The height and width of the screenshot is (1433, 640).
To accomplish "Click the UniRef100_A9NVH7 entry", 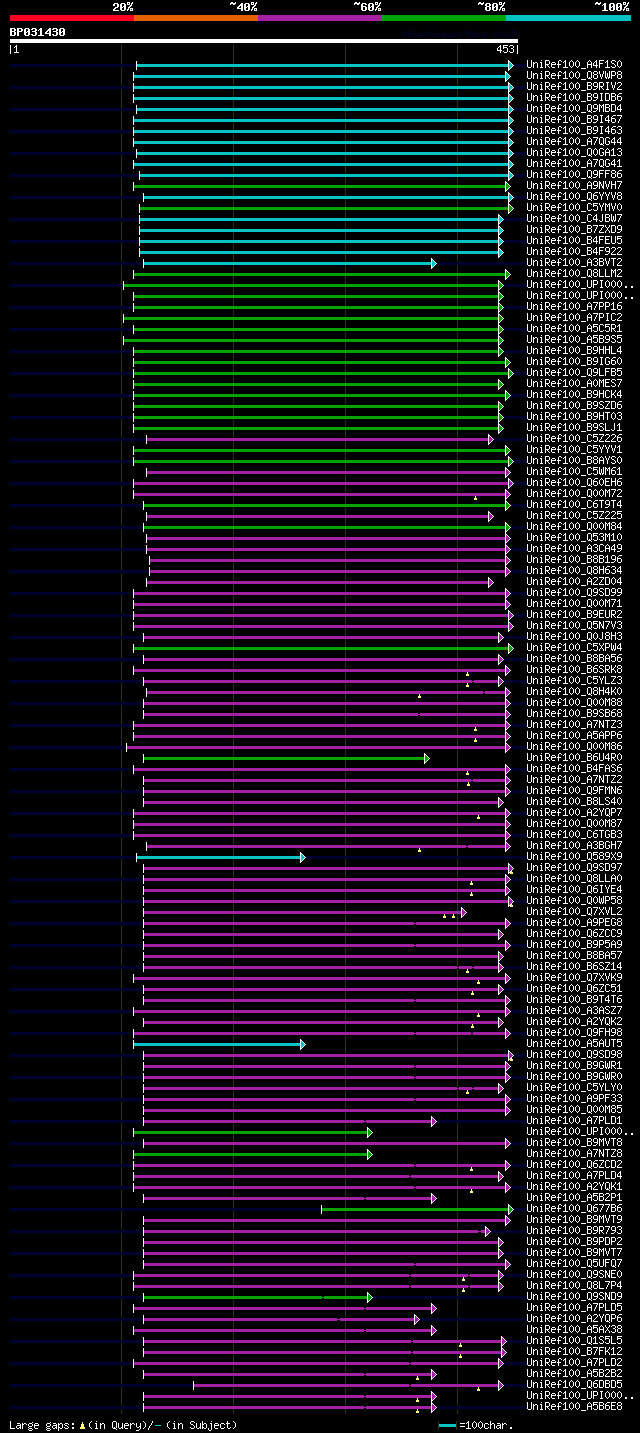I will tap(574, 185).
